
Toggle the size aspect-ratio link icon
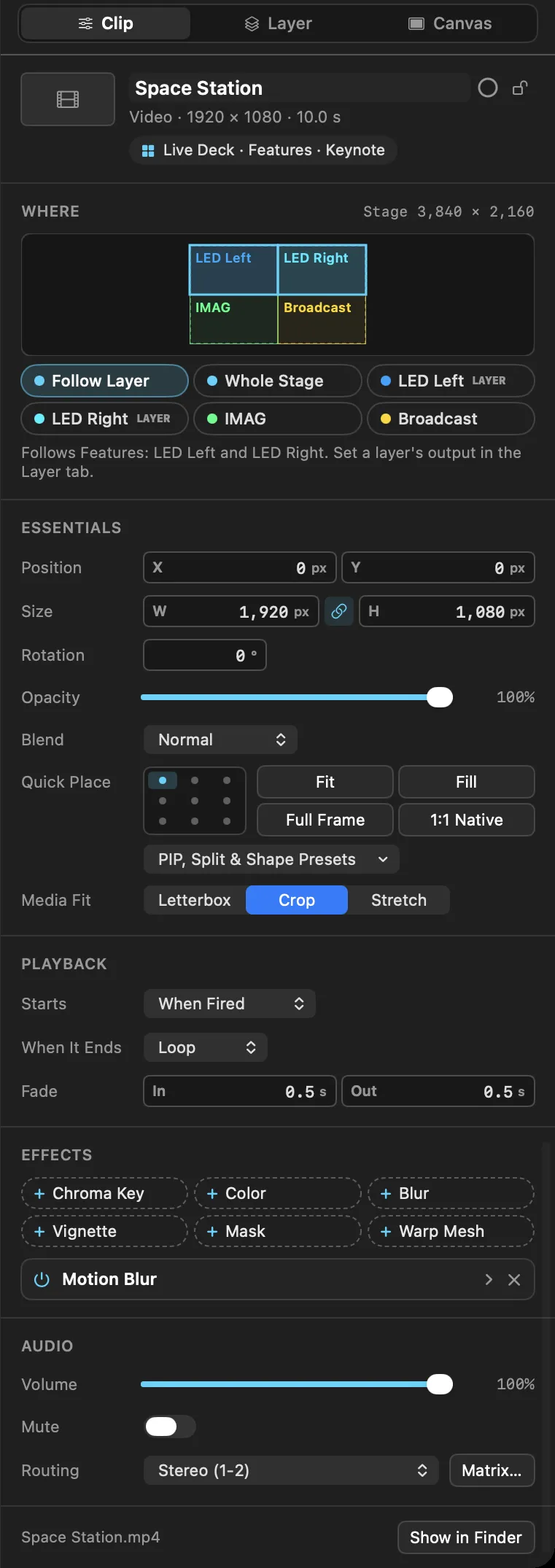click(x=339, y=611)
